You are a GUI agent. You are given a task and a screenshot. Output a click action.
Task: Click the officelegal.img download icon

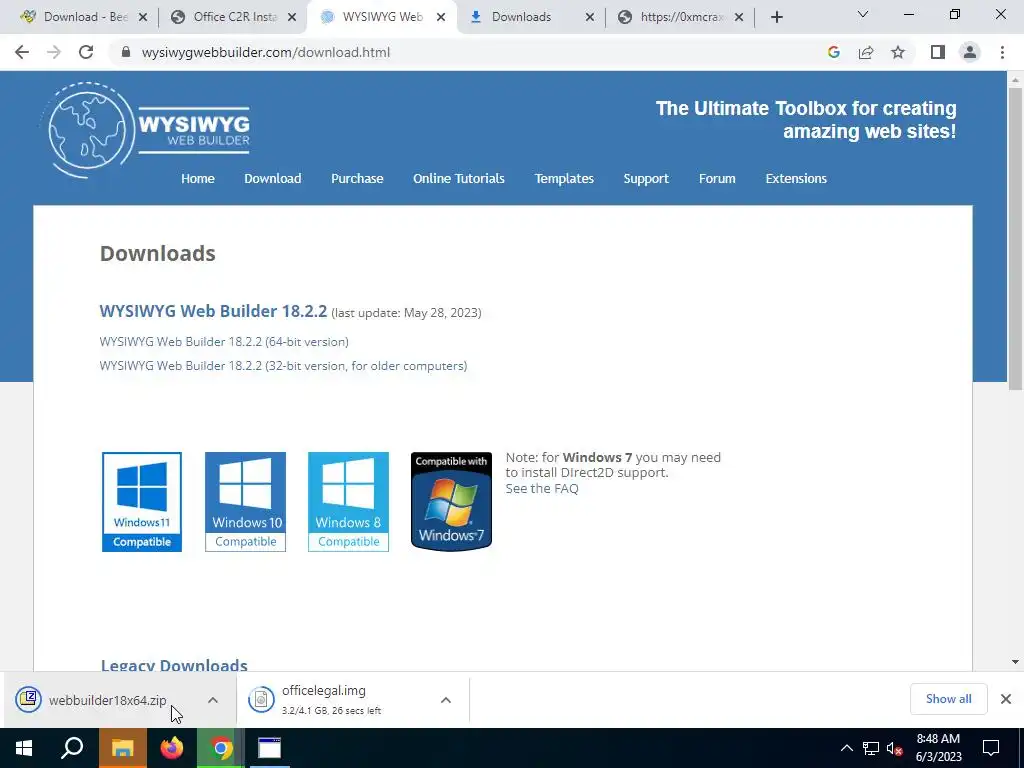coord(261,699)
